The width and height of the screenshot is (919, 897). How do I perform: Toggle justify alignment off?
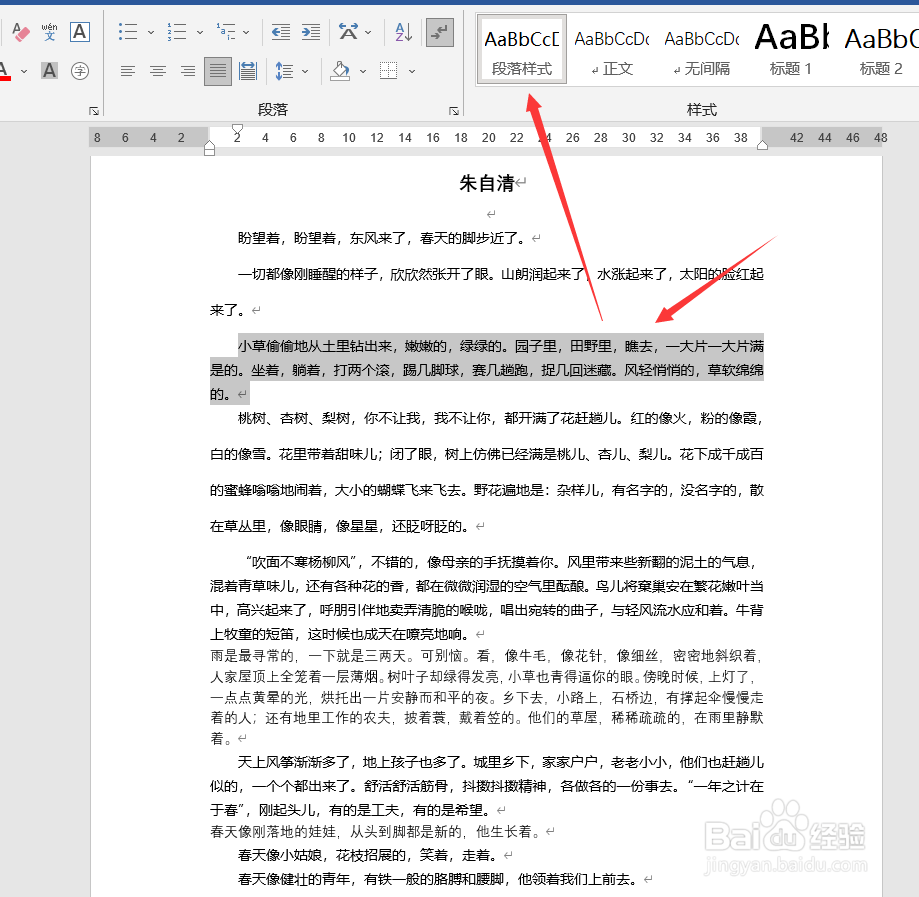(217, 71)
